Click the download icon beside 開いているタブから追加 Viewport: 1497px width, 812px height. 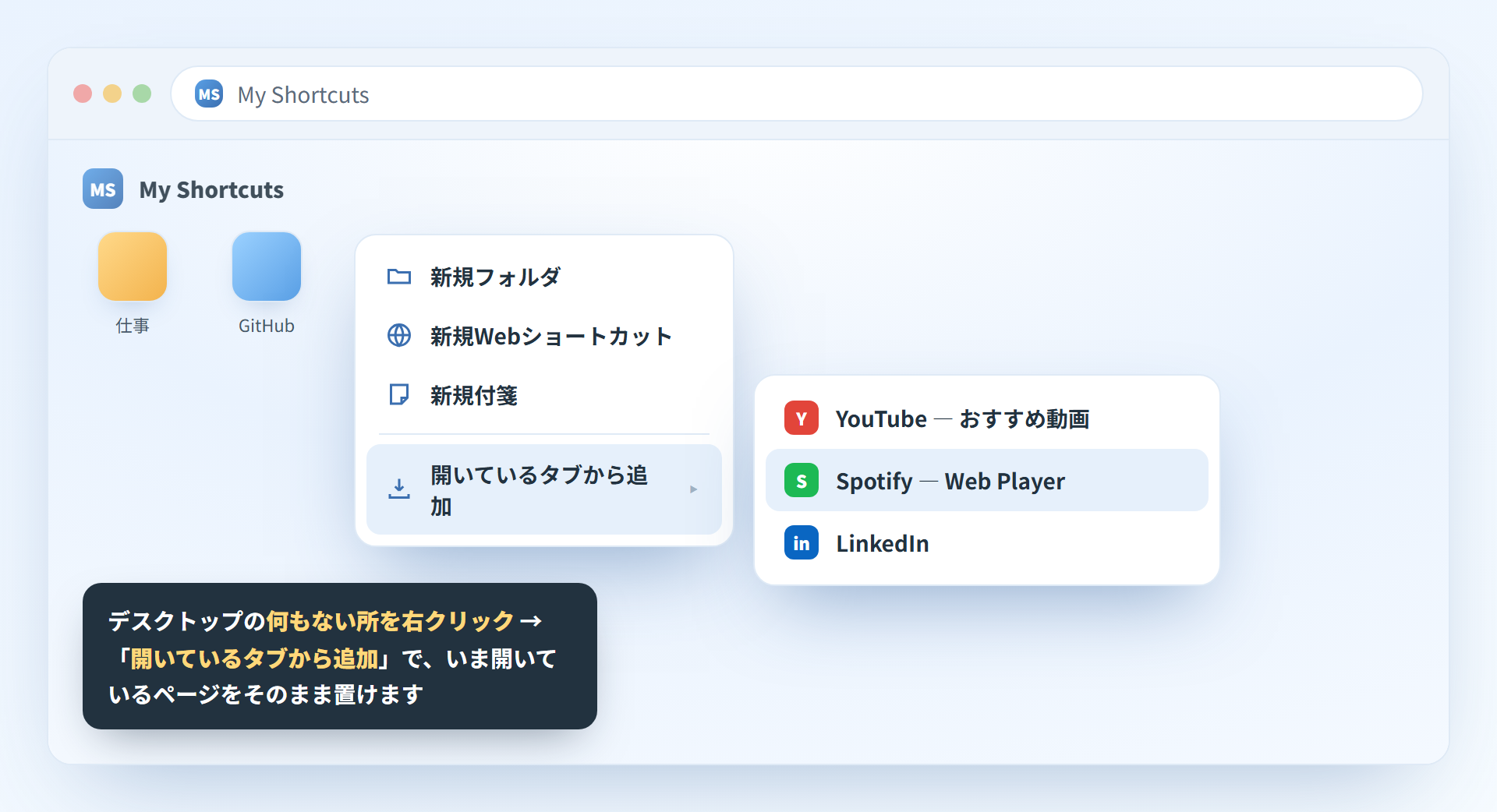coord(399,489)
